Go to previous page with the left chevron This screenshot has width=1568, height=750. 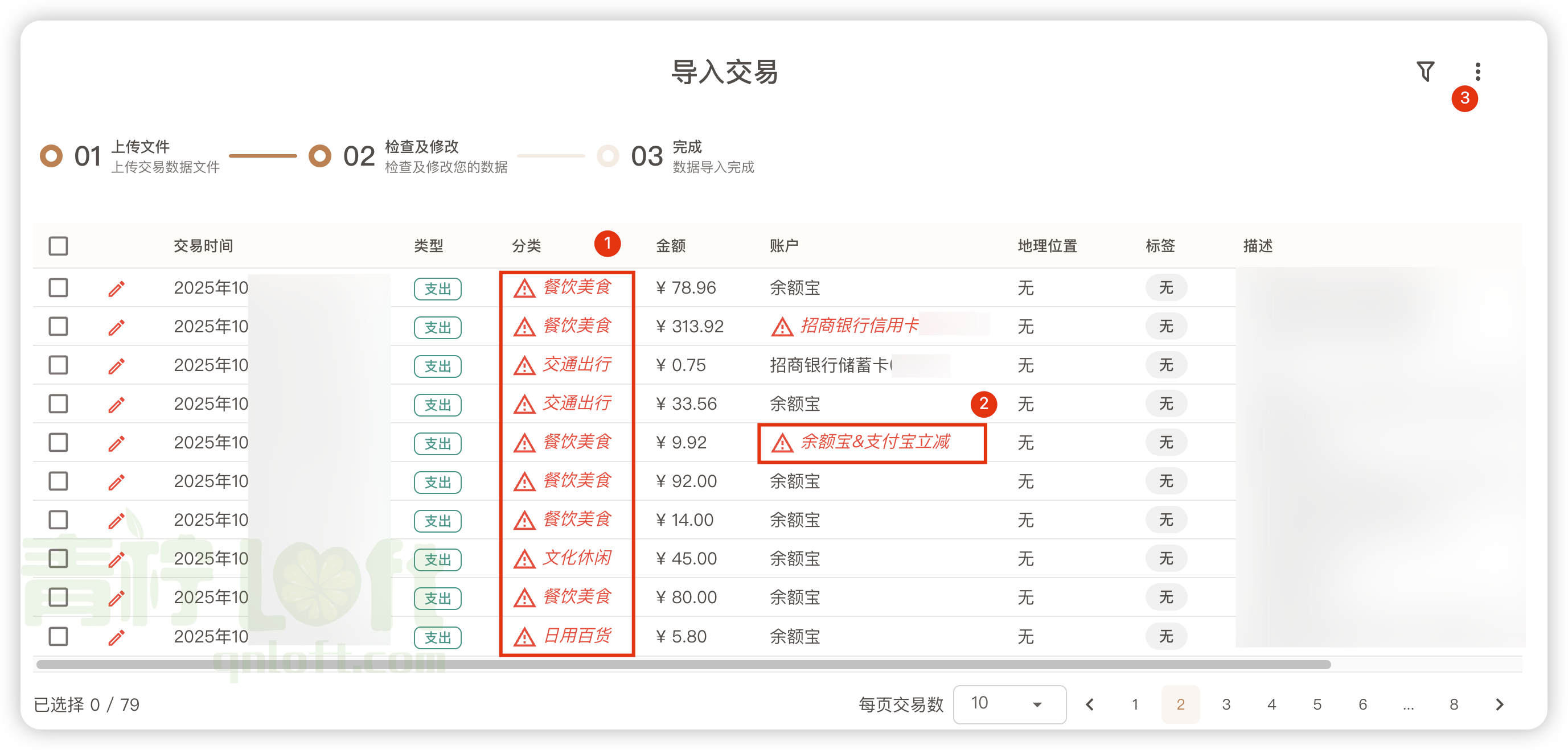1090,704
